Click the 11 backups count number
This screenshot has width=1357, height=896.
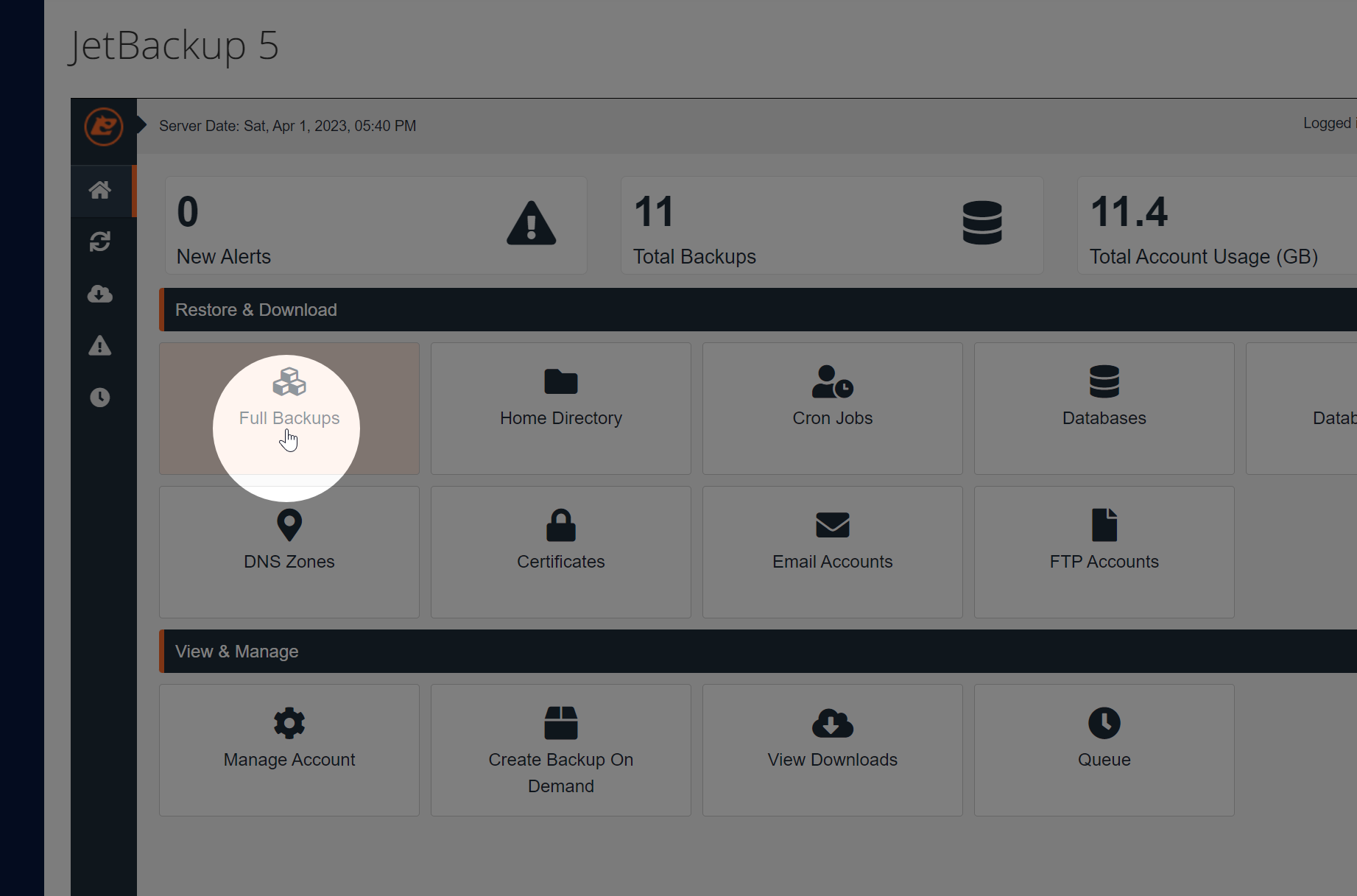[654, 212]
